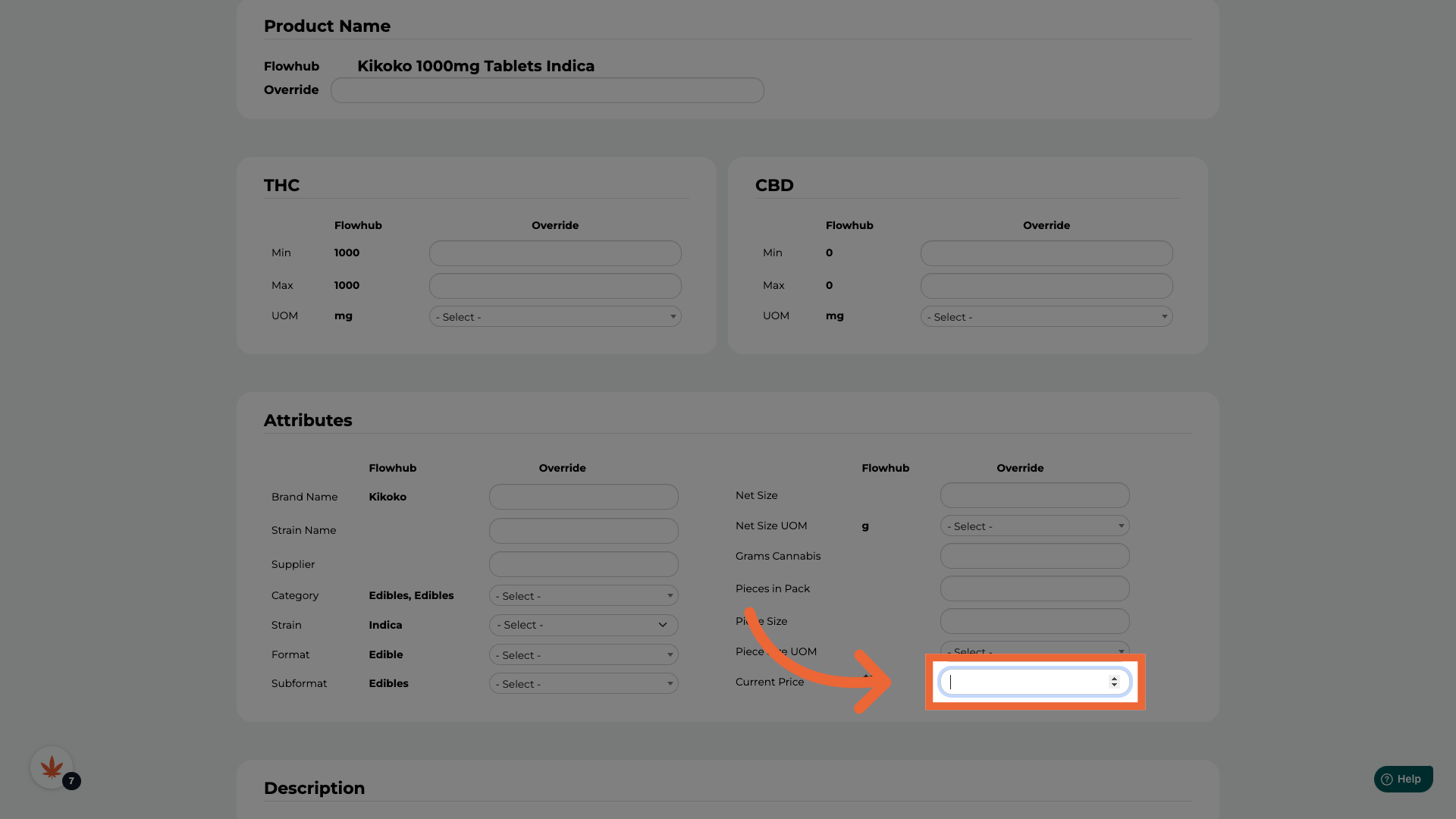
Task: Open the Help widget
Action: (1402, 779)
